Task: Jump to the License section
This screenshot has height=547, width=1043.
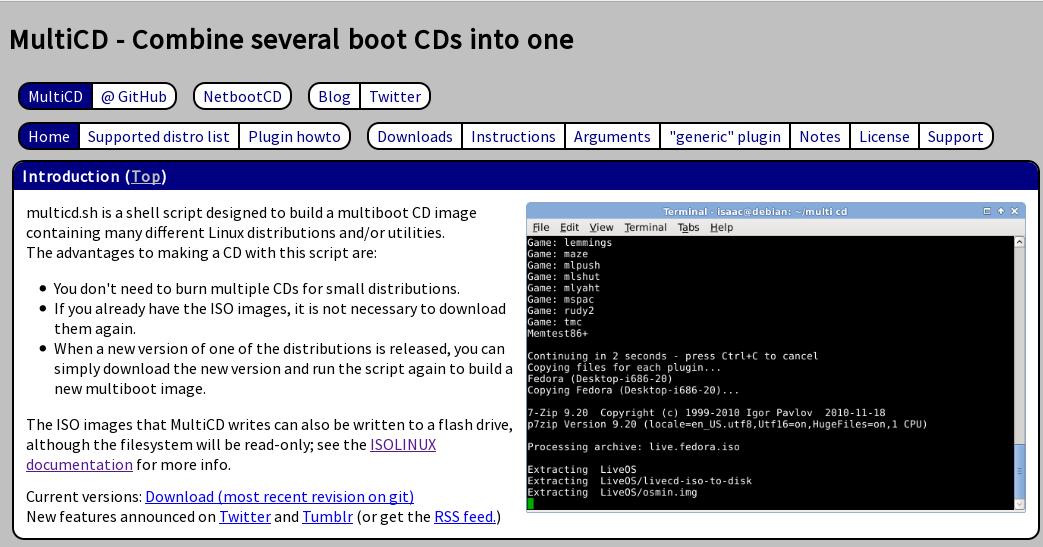Action: click(884, 136)
